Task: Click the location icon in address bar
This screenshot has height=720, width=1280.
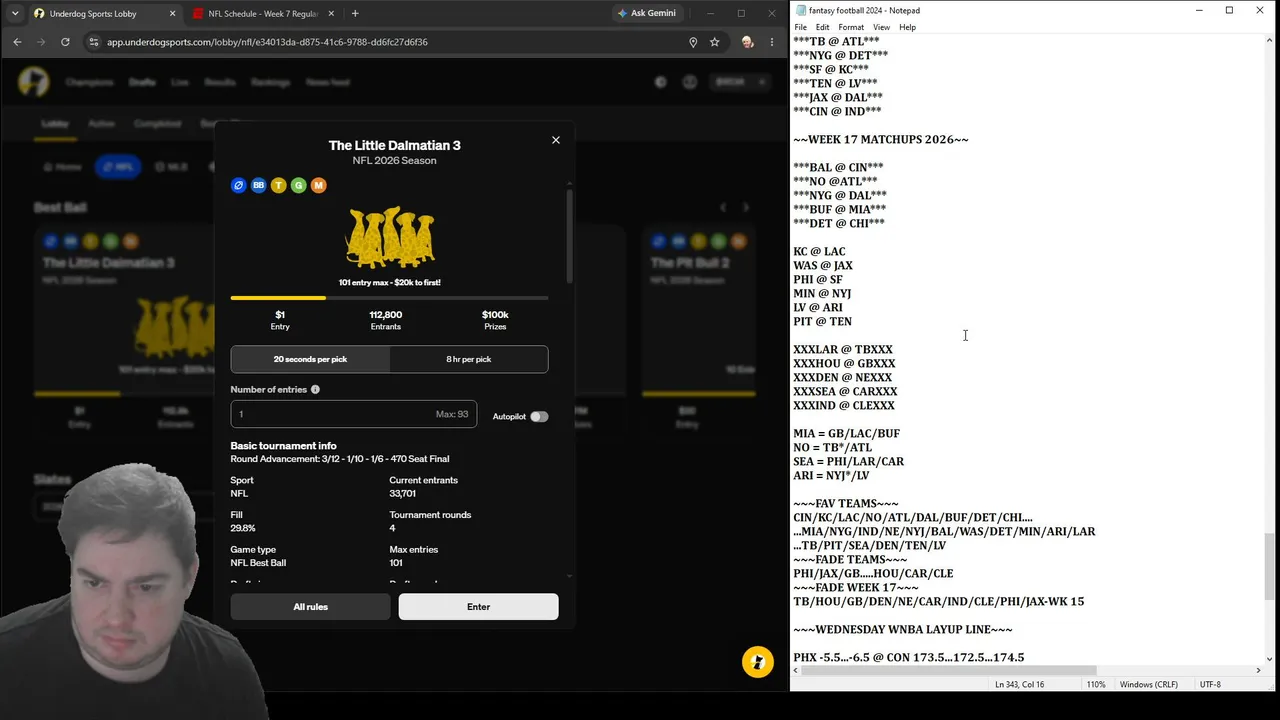Action: [x=693, y=42]
